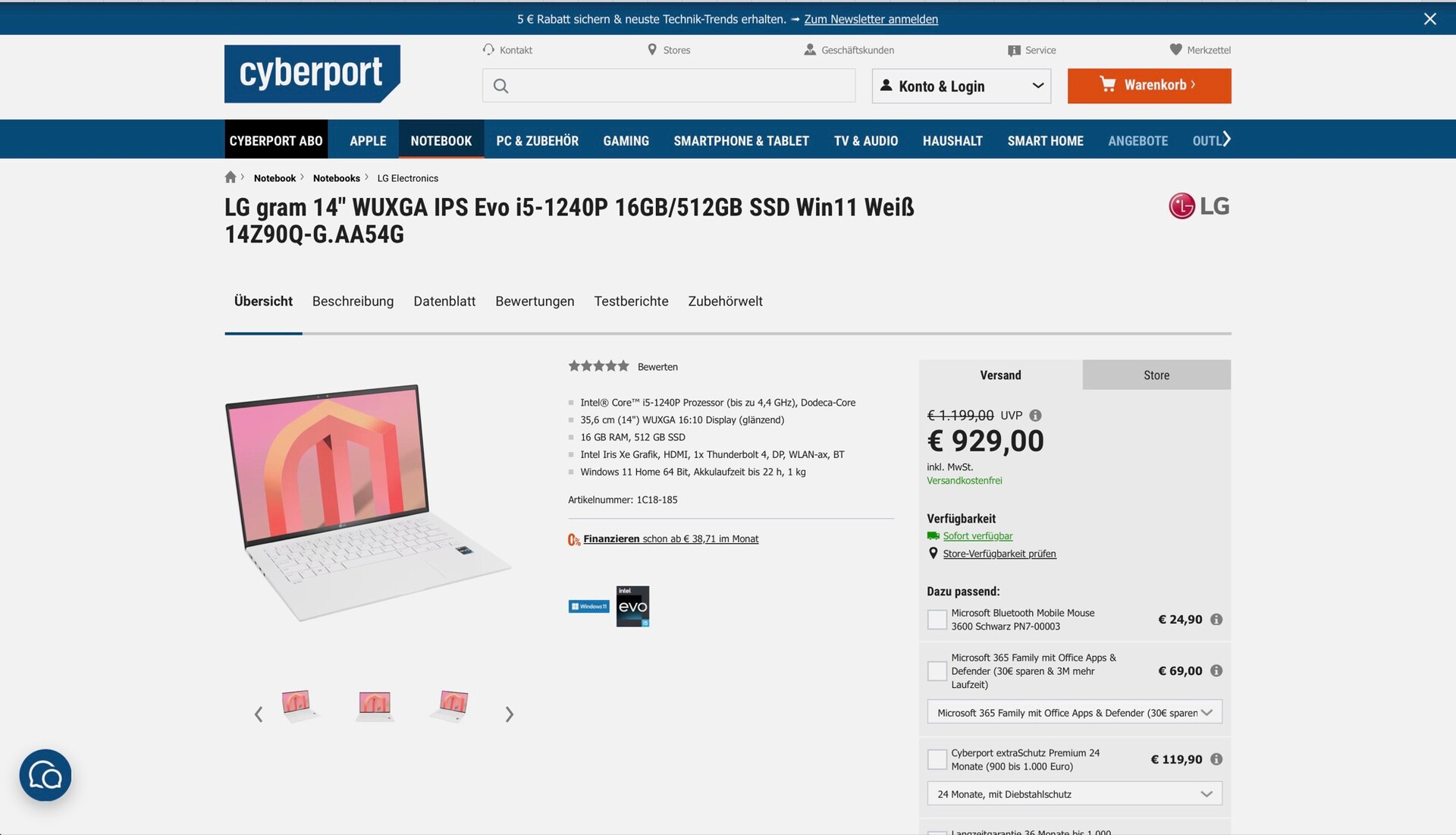Tick the Microsoft 365 Family checkbox
Screen dimensions: 1456x835
point(937,671)
